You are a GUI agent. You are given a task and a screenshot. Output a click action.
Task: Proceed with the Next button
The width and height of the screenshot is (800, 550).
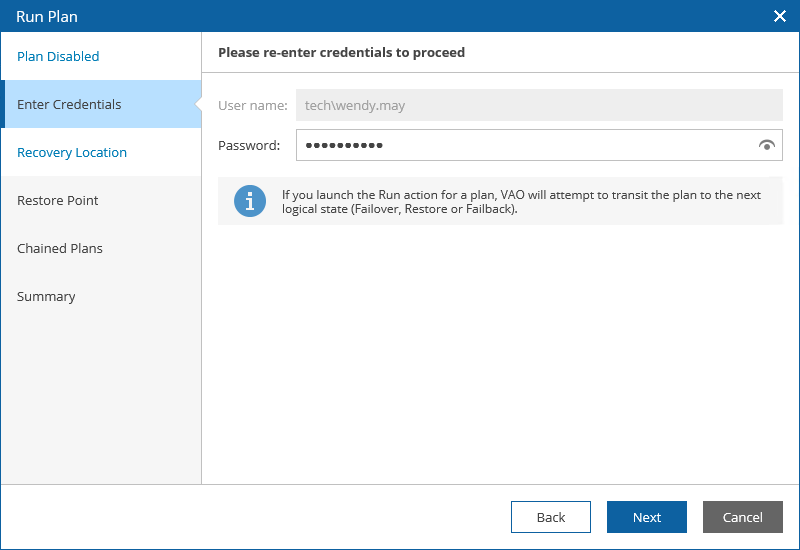tap(646, 517)
